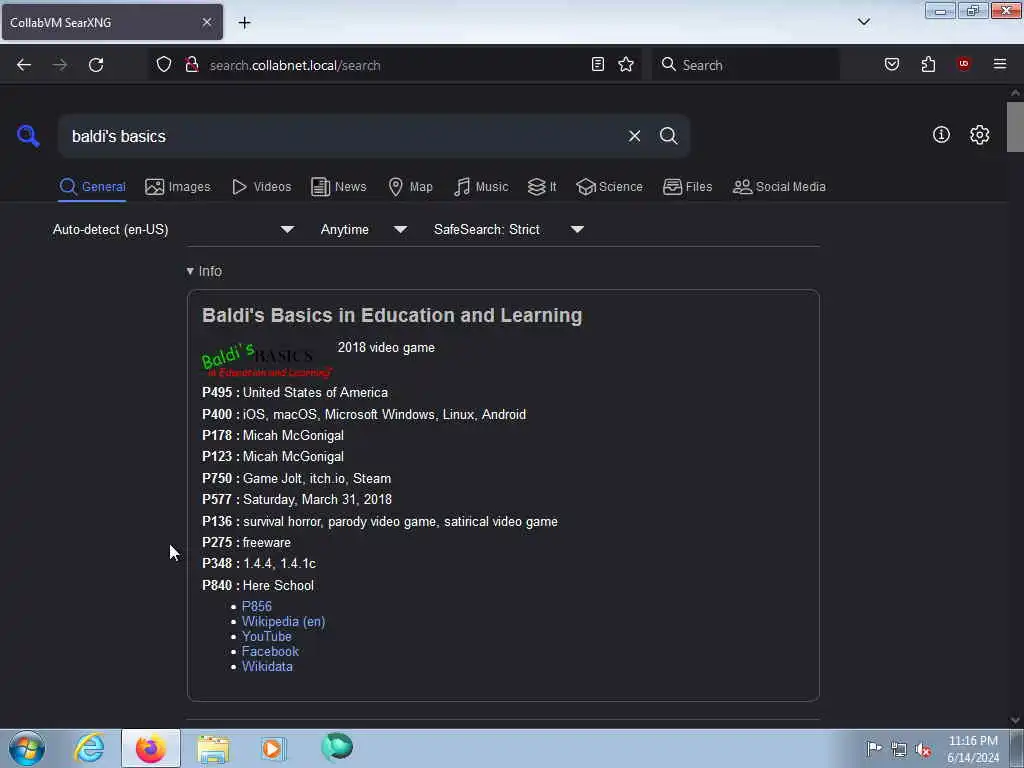The width and height of the screenshot is (1024, 768).
Task: Switch to the Files tab
Action: (687, 187)
